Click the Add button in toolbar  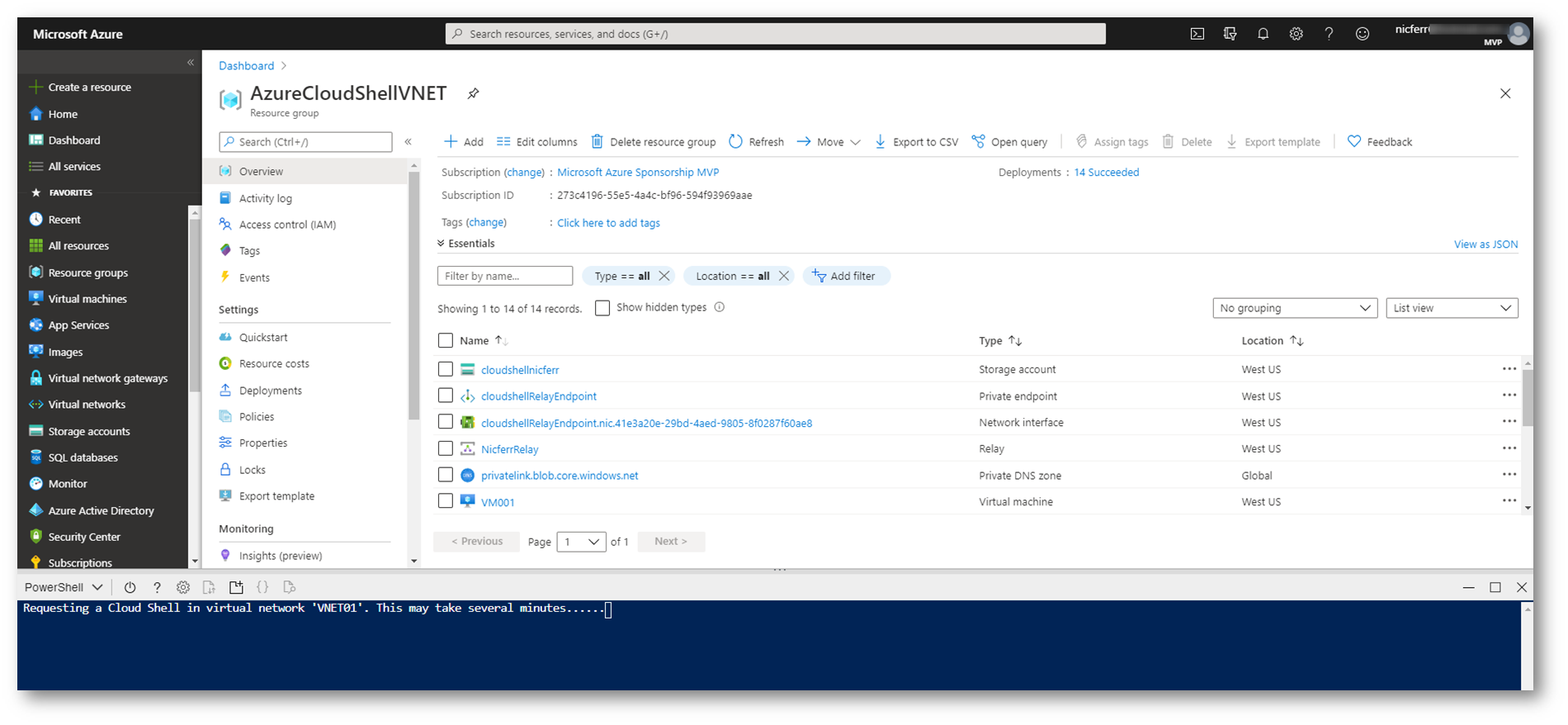[464, 142]
